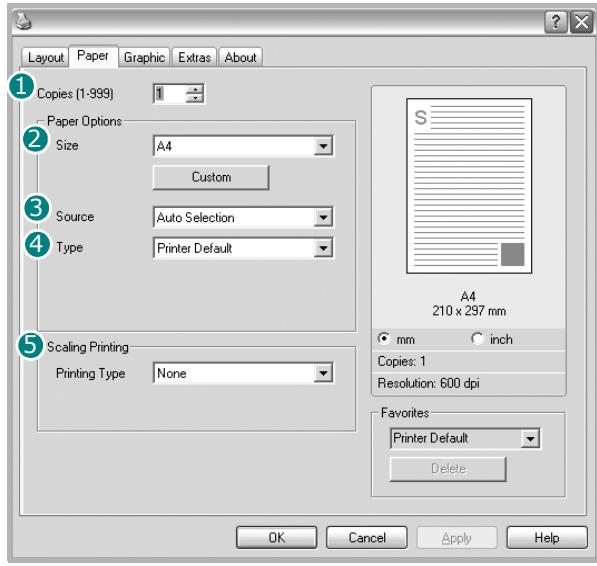Screen dimensions: 597x566
Task: Click the Delete favorites button
Action: pos(448,469)
